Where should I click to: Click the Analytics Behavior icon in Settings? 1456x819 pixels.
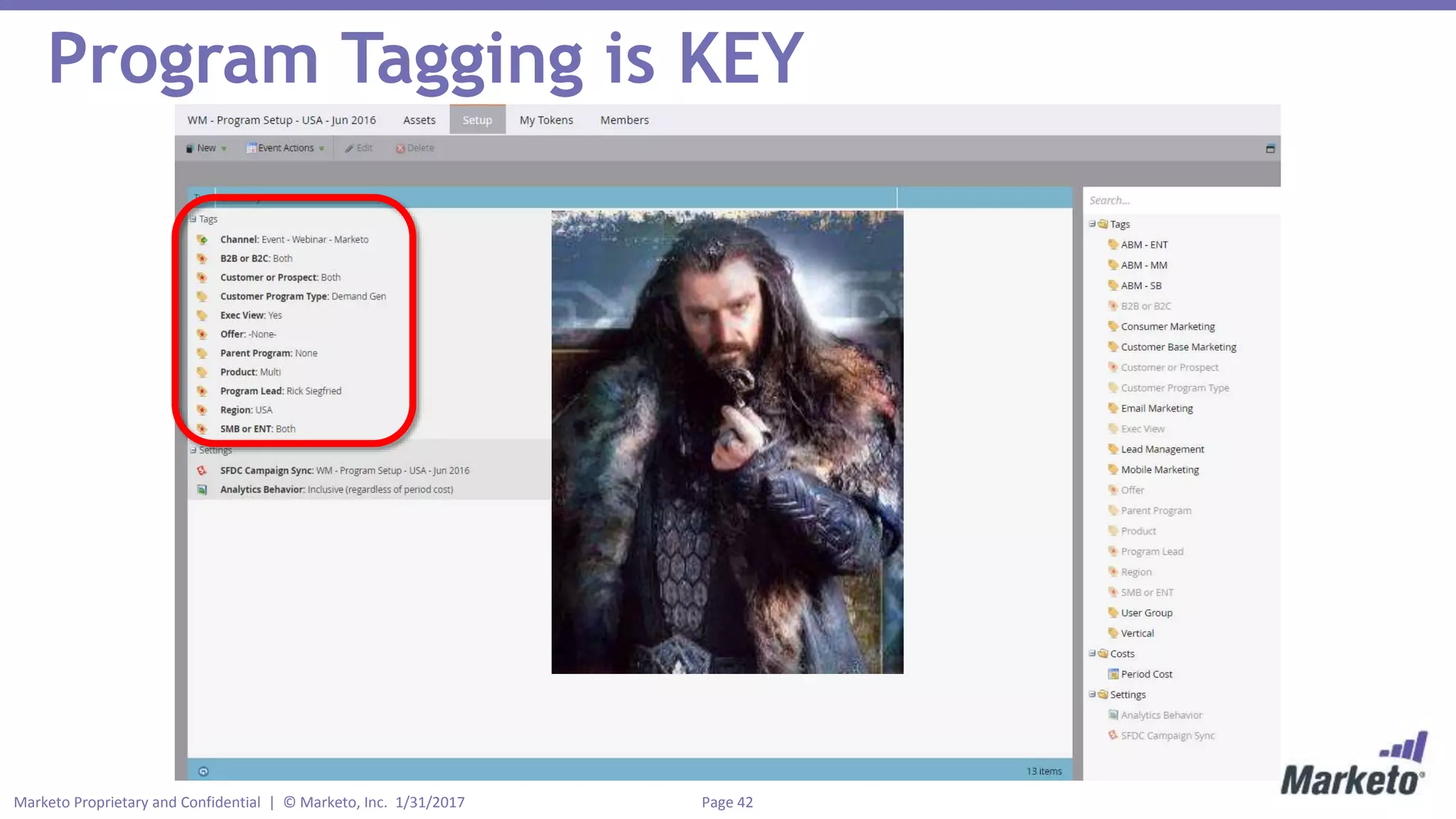(202, 489)
